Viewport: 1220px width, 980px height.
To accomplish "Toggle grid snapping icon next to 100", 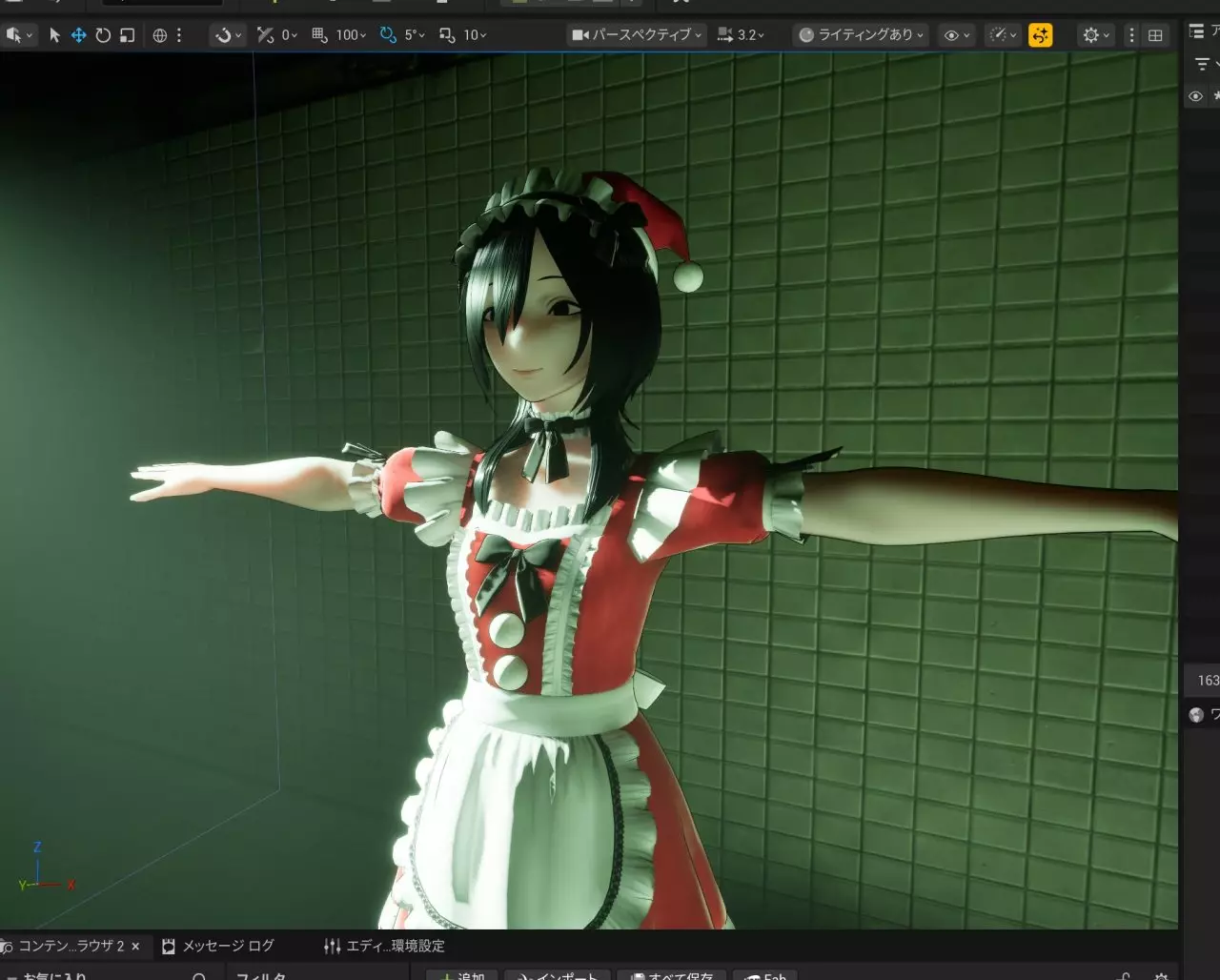I will (x=320, y=35).
